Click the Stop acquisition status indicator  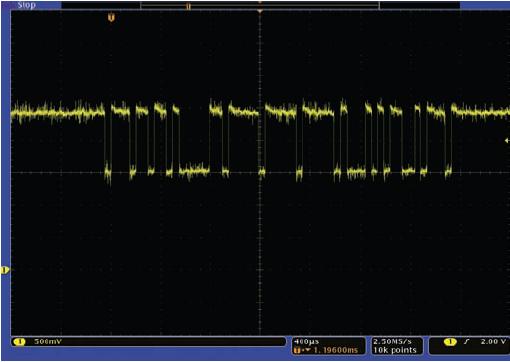pyautogui.click(x=26, y=5)
